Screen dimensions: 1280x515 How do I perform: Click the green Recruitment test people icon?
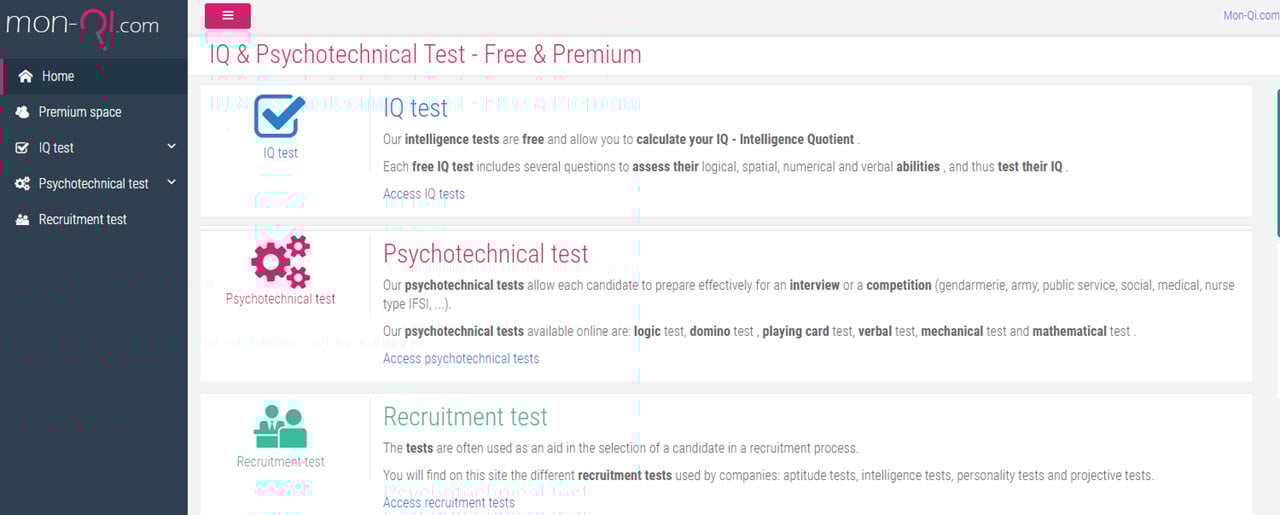(280, 427)
